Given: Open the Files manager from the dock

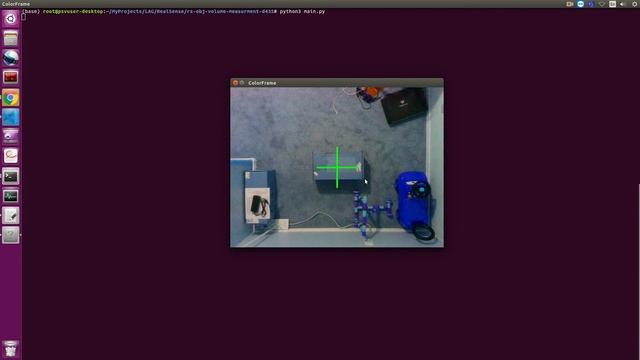Looking at the screenshot, I should (11, 38).
